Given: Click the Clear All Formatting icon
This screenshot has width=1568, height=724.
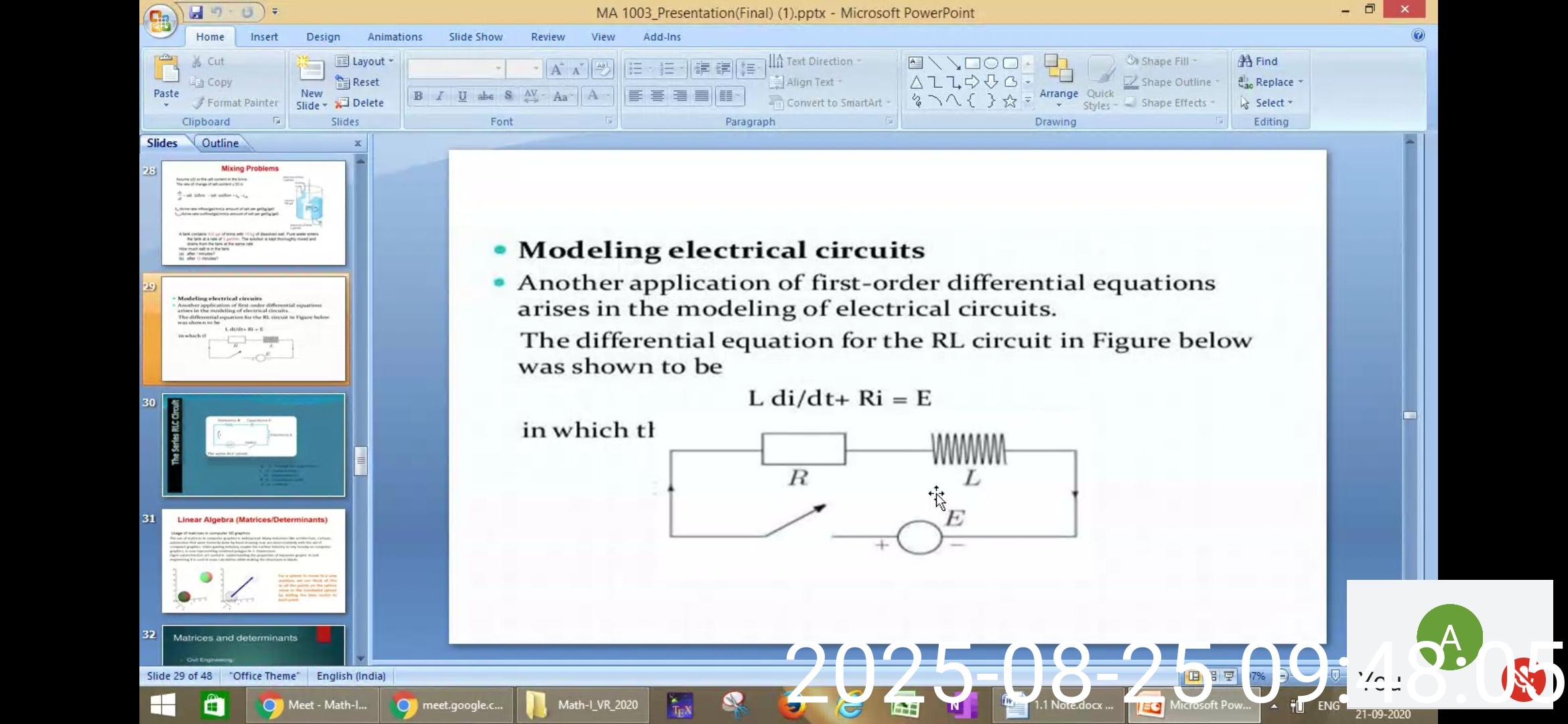Looking at the screenshot, I should (602, 68).
